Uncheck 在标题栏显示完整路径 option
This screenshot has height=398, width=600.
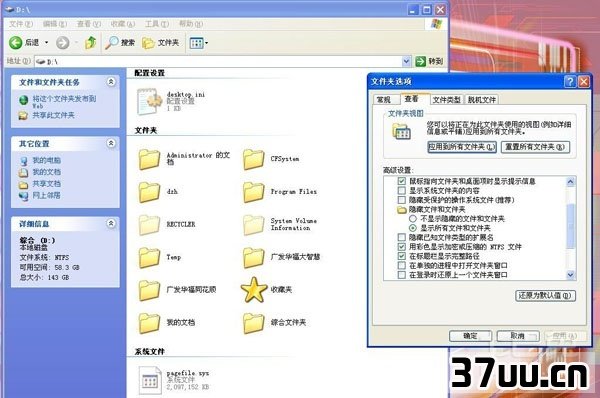coord(401,256)
